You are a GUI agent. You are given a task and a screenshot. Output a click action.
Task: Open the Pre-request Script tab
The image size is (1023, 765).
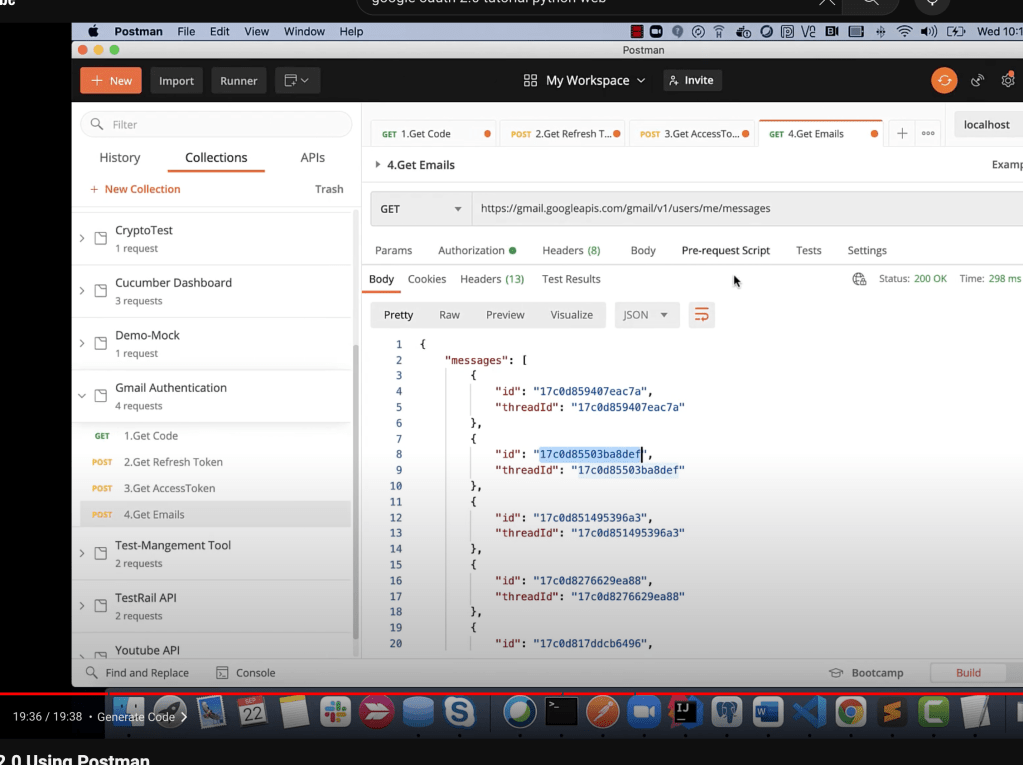pos(725,250)
